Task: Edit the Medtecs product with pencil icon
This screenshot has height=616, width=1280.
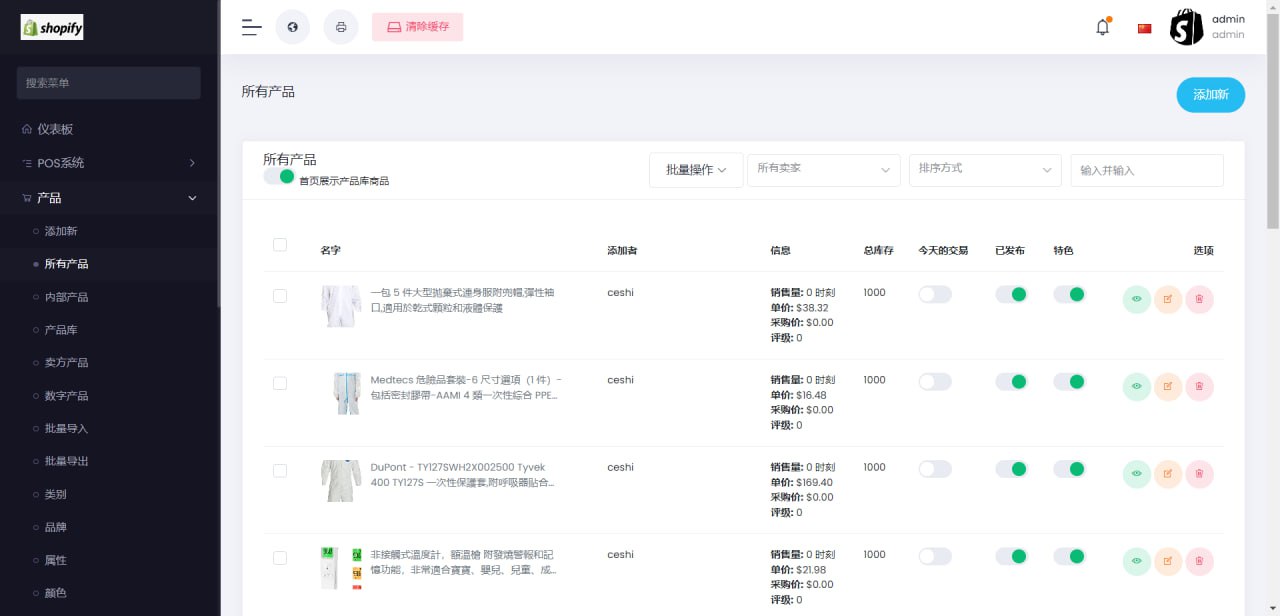Action: coord(1168,386)
